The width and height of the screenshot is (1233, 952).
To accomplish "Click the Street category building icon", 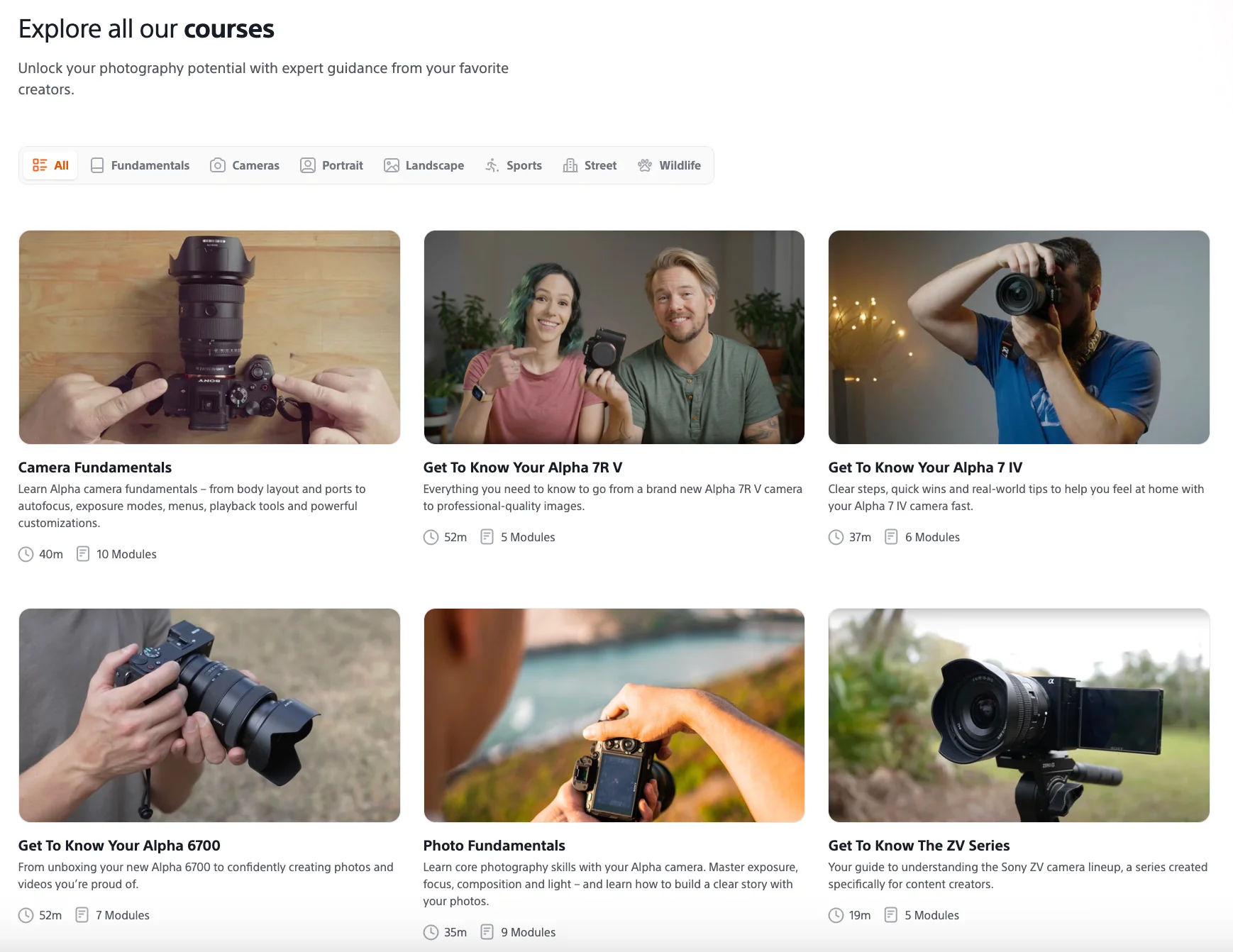I will pyautogui.click(x=570, y=165).
